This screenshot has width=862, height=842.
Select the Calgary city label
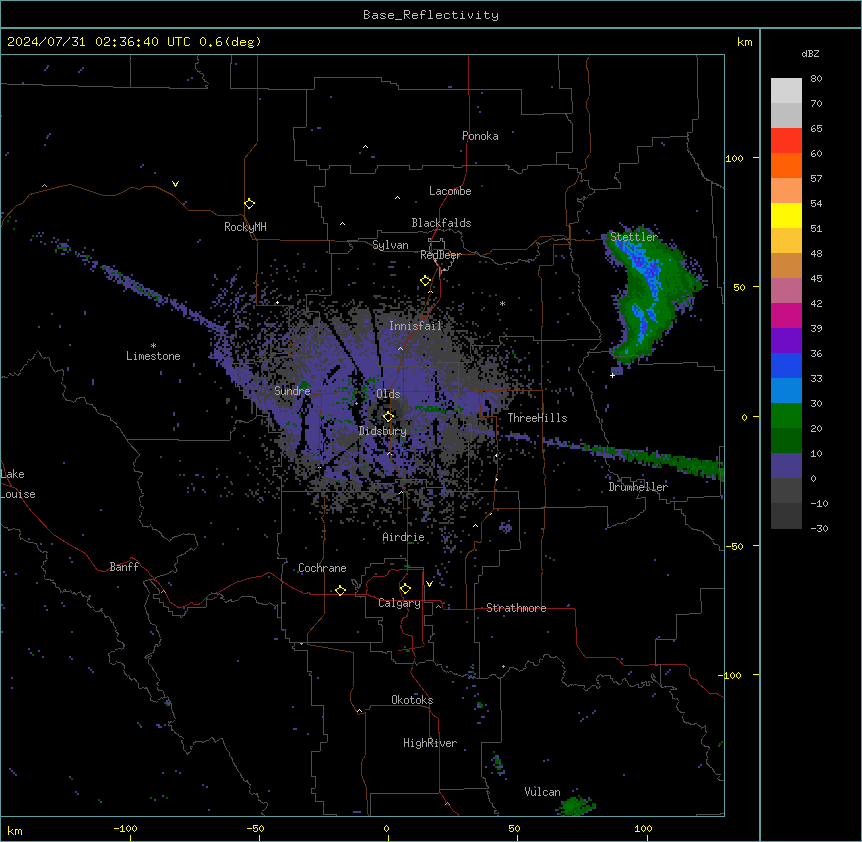point(399,603)
